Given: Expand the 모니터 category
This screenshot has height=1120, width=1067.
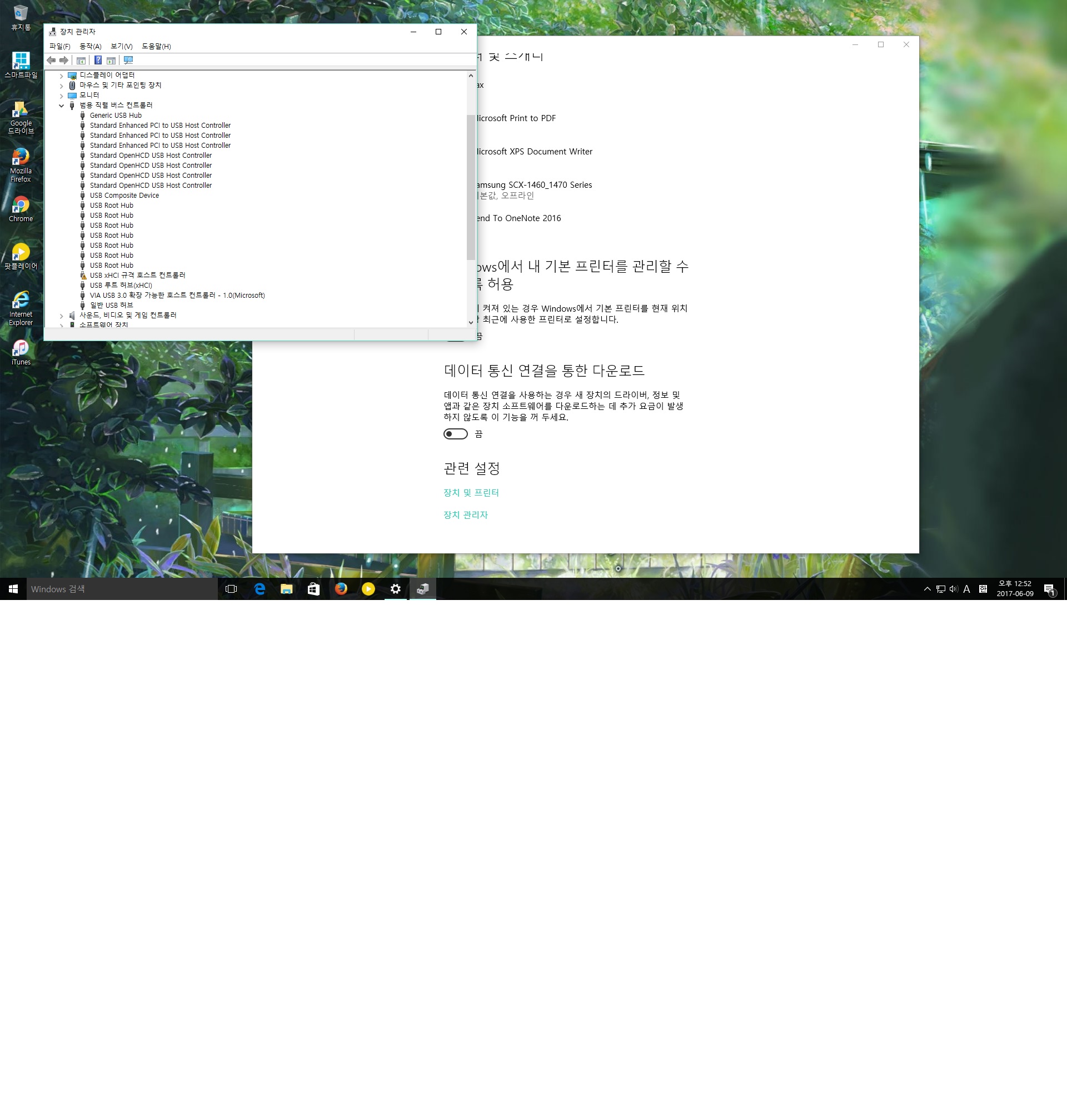Looking at the screenshot, I should tap(62, 96).
